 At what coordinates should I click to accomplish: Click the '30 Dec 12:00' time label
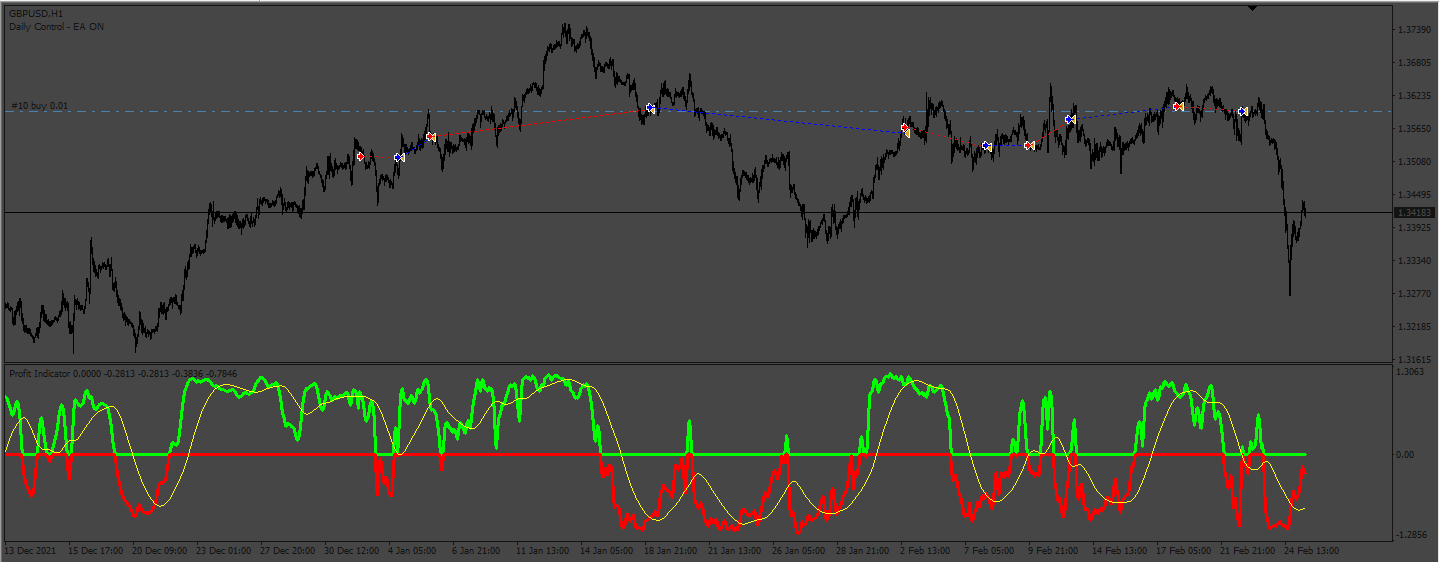click(x=353, y=550)
